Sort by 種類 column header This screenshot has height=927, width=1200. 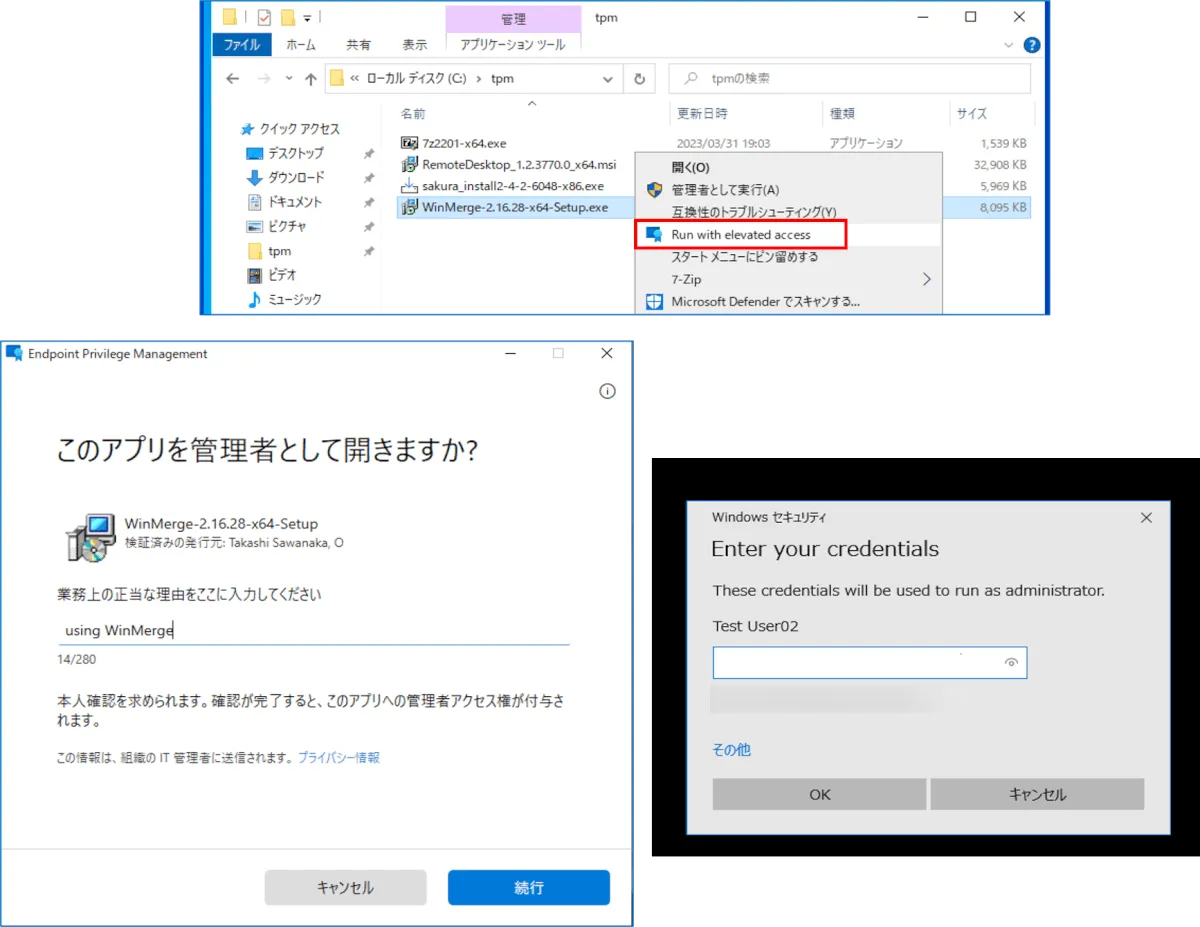tap(842, 113)
